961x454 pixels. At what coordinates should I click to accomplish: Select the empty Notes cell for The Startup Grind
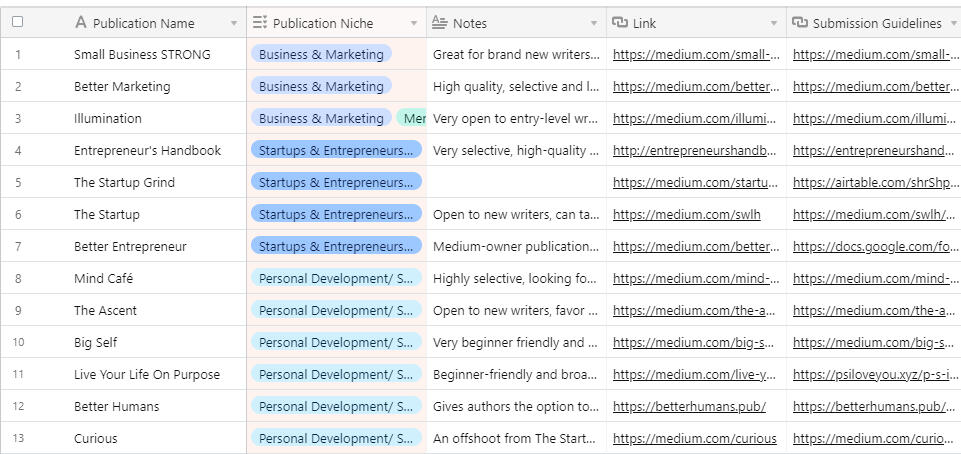(515, 182)
